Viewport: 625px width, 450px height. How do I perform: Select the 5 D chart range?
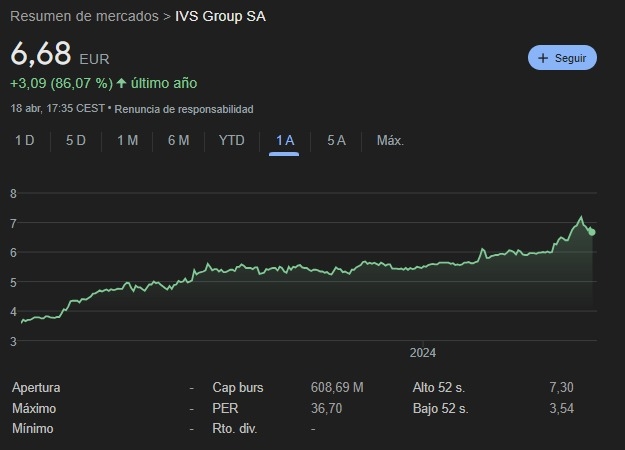tap(76, 141)
